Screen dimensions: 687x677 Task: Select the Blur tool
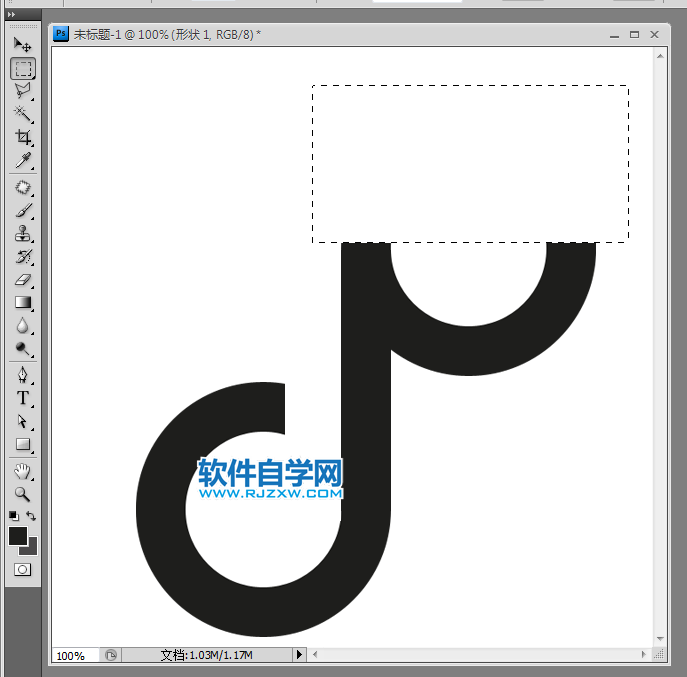[23, 326]
